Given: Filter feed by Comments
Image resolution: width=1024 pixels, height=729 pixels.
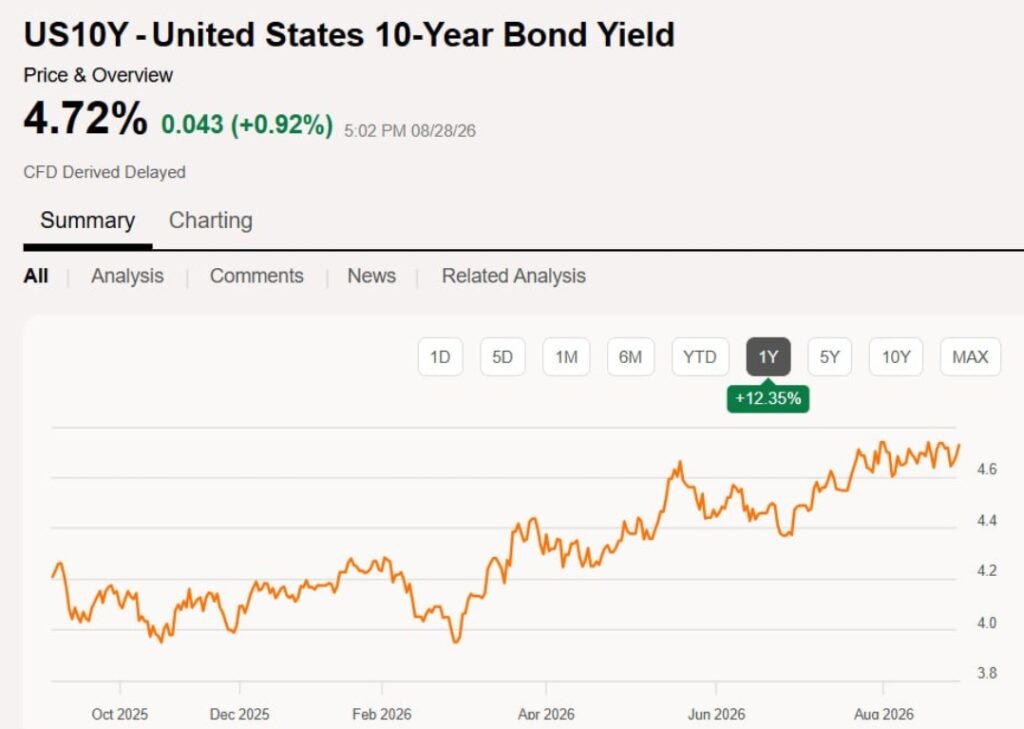Looking at the screenshot, I should click(x=257, y=276).
